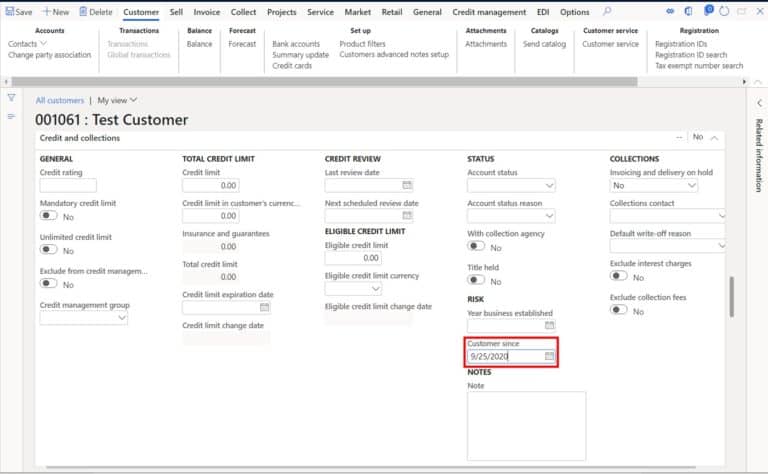Refresh the page with circular arrow icon
This screenshot has width=768, height=474.
point(724,11)
